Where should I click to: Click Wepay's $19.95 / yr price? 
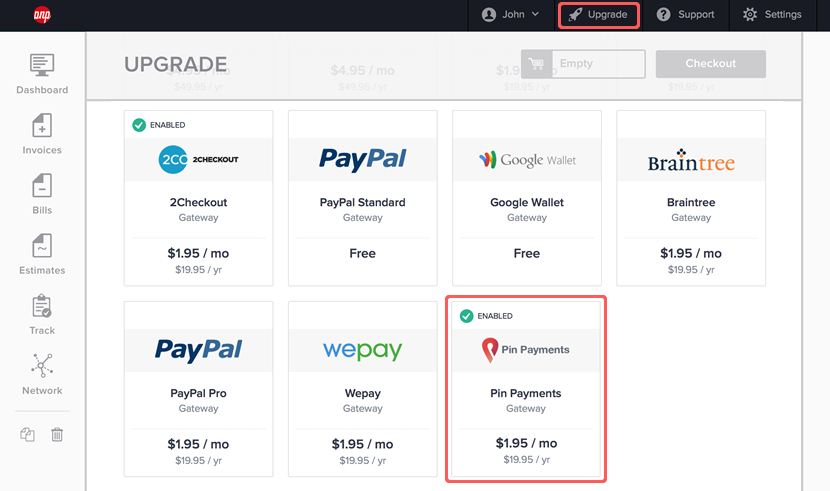363,461
